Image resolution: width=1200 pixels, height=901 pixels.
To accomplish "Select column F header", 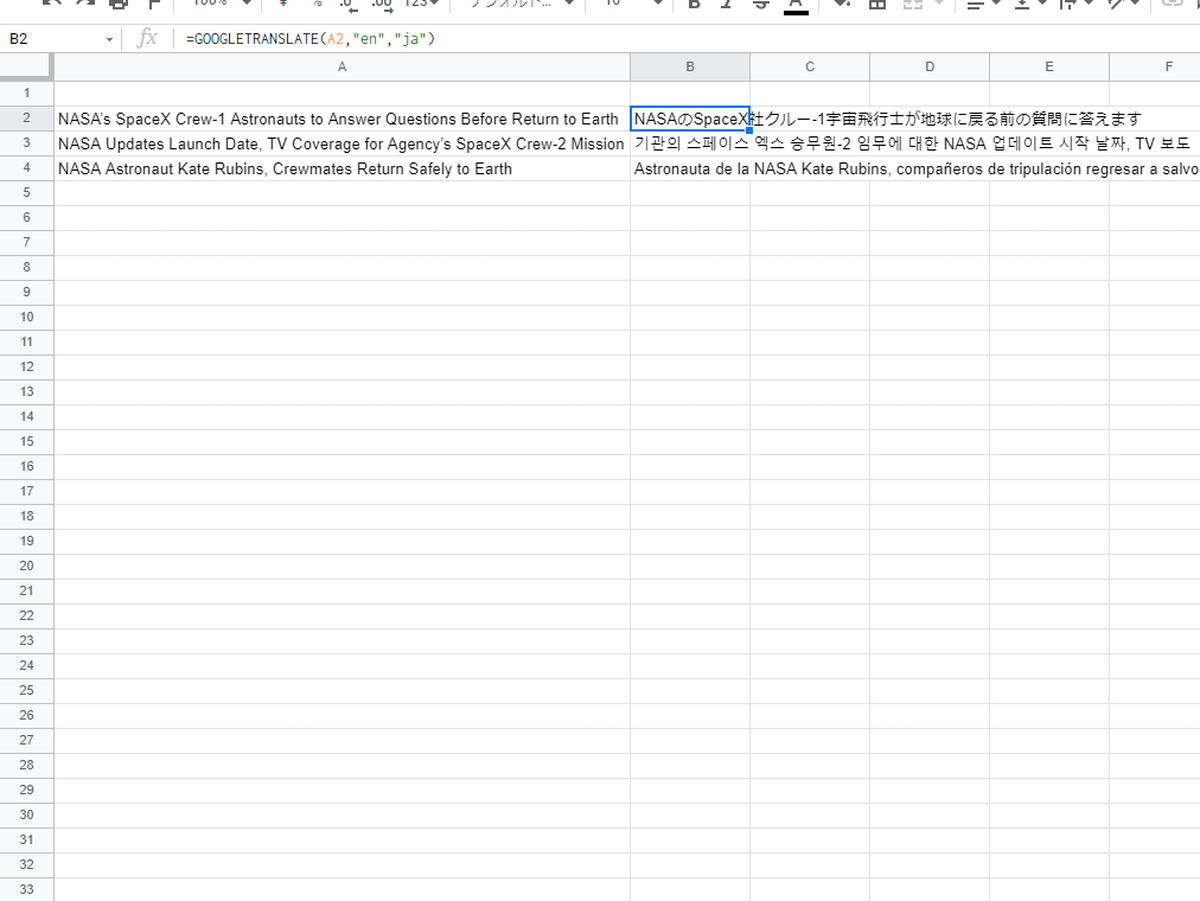I will pos(1155,67).
